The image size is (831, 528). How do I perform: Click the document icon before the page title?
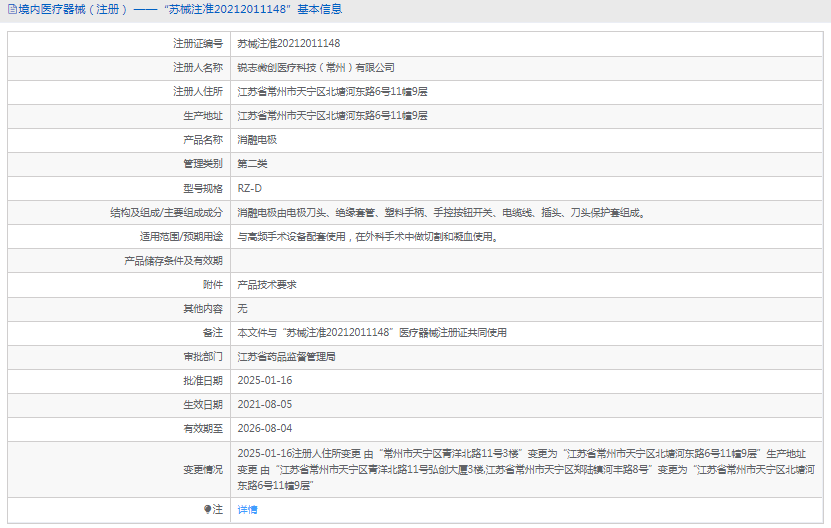pos(12,10)
